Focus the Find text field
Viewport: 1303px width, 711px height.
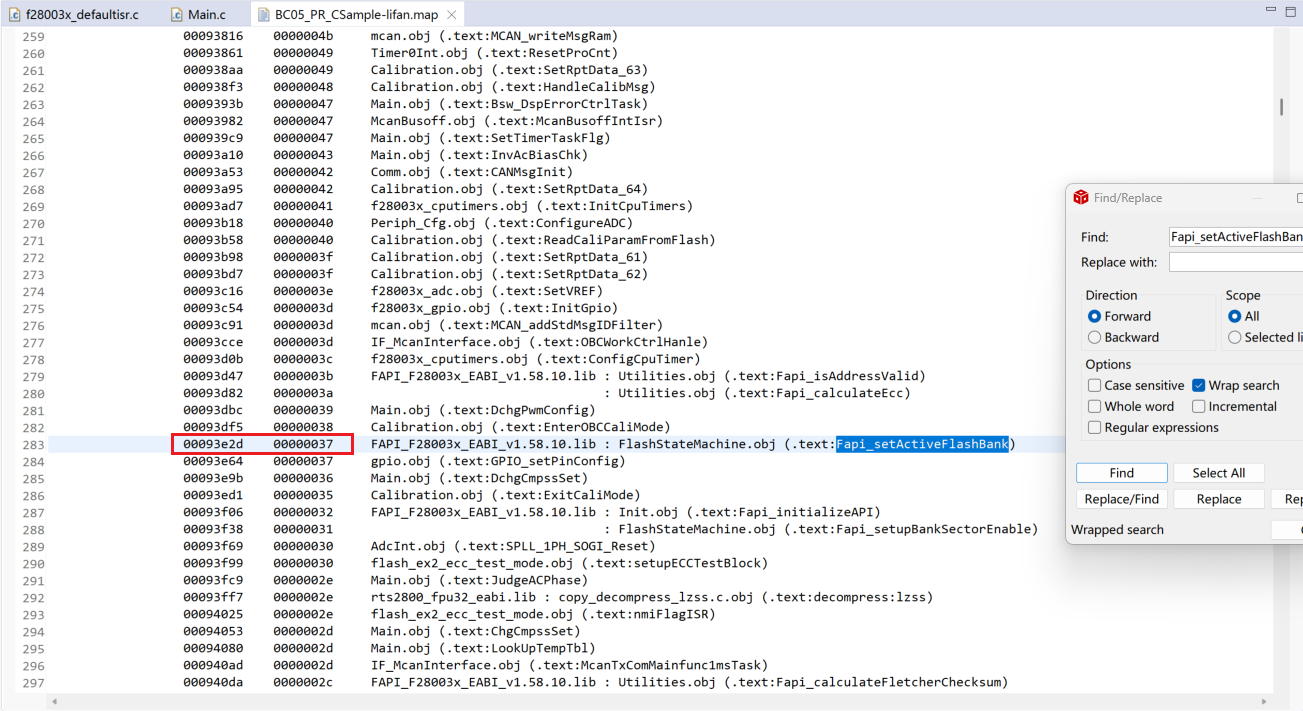(1236, 237)
